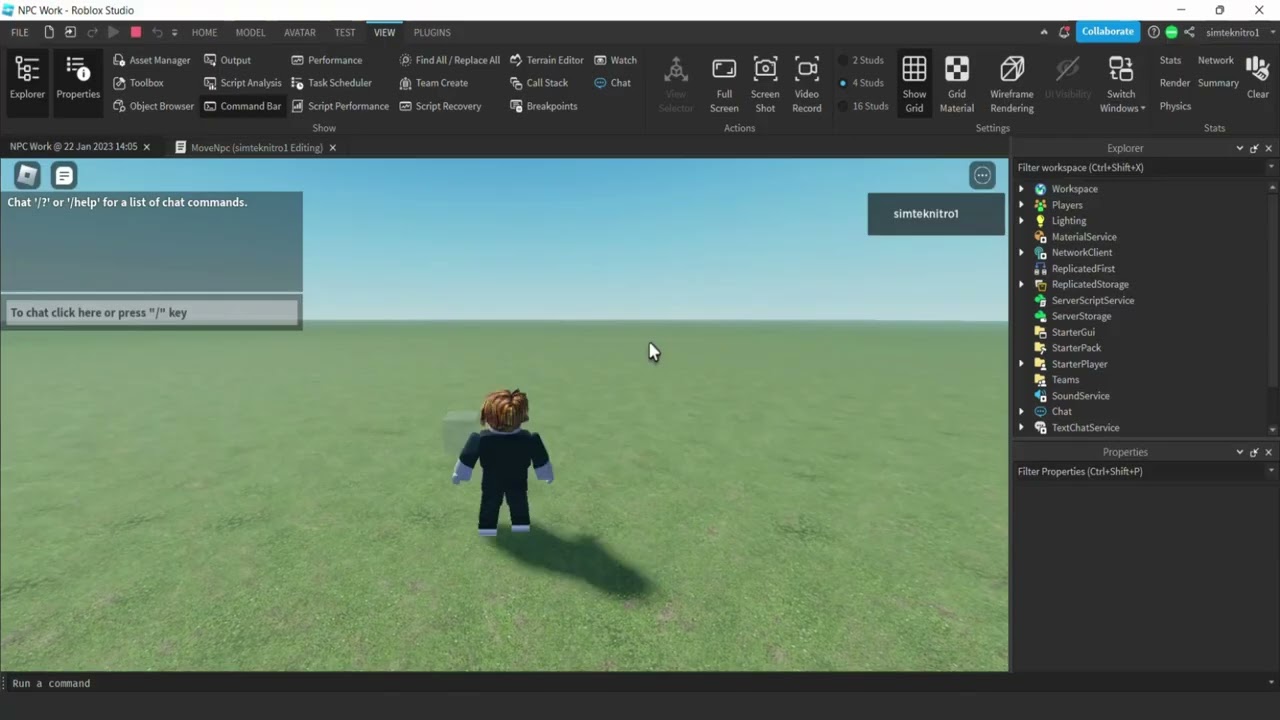Click the share icon near username
This screenshot has height=720, width=1280.
tap(1189, 32)
